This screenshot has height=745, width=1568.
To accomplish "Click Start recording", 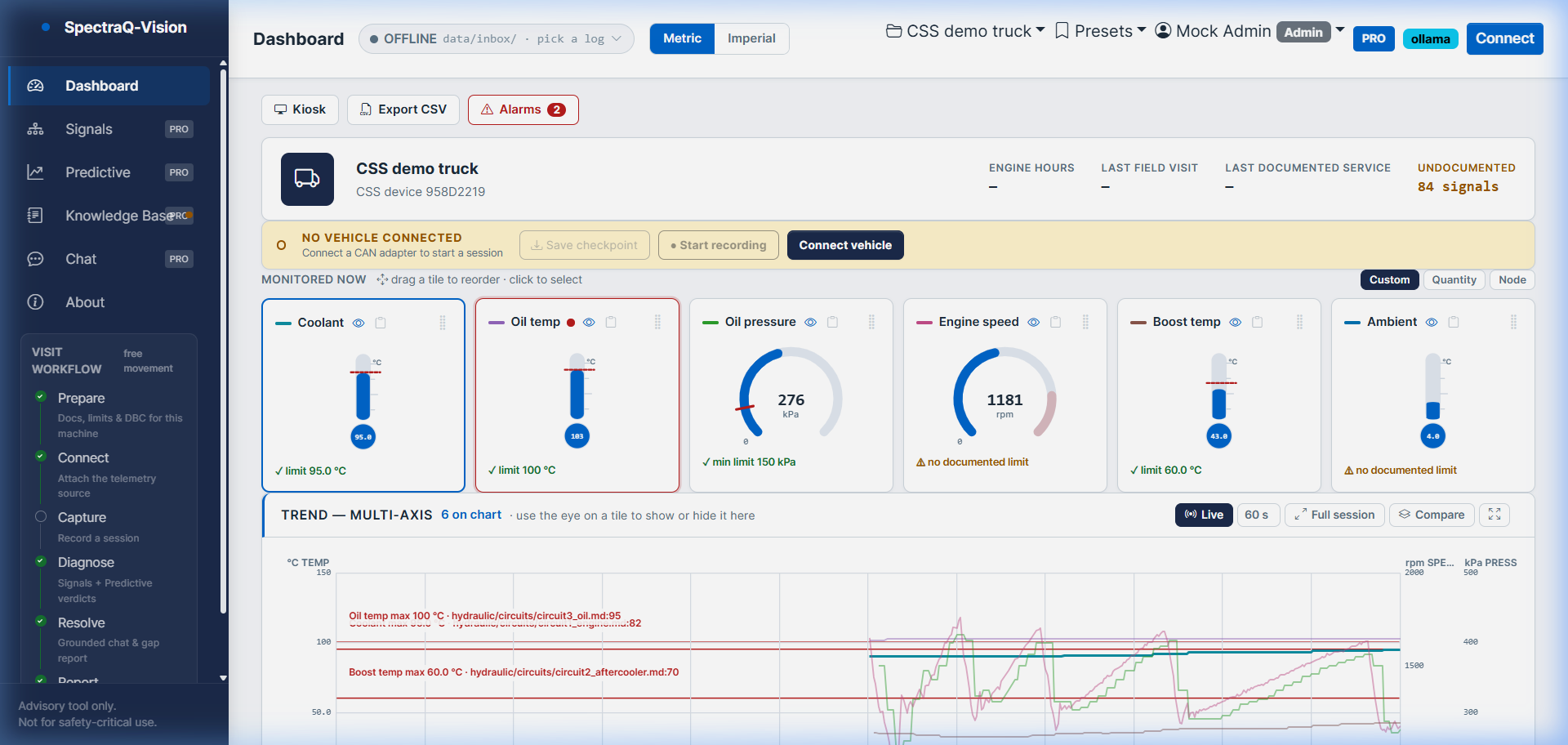I will 719,245.
